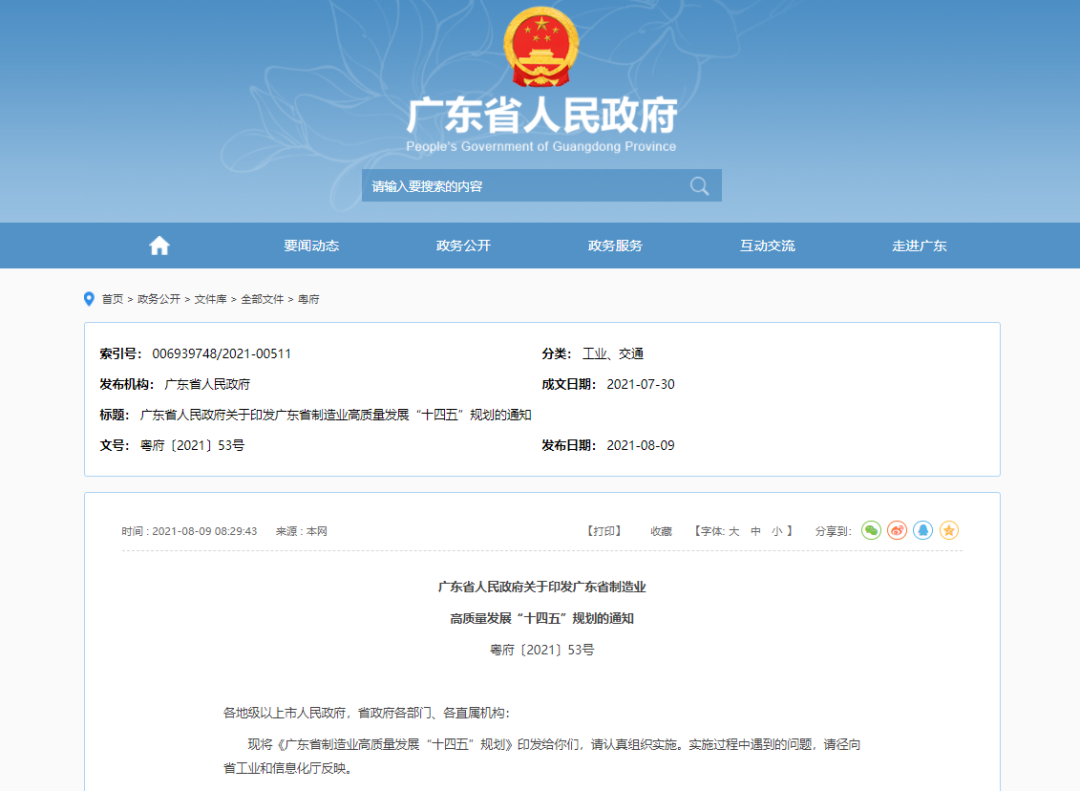Share to QZone with the star icon
Screen dimensions: 1080x791
[x=949, y=531]
